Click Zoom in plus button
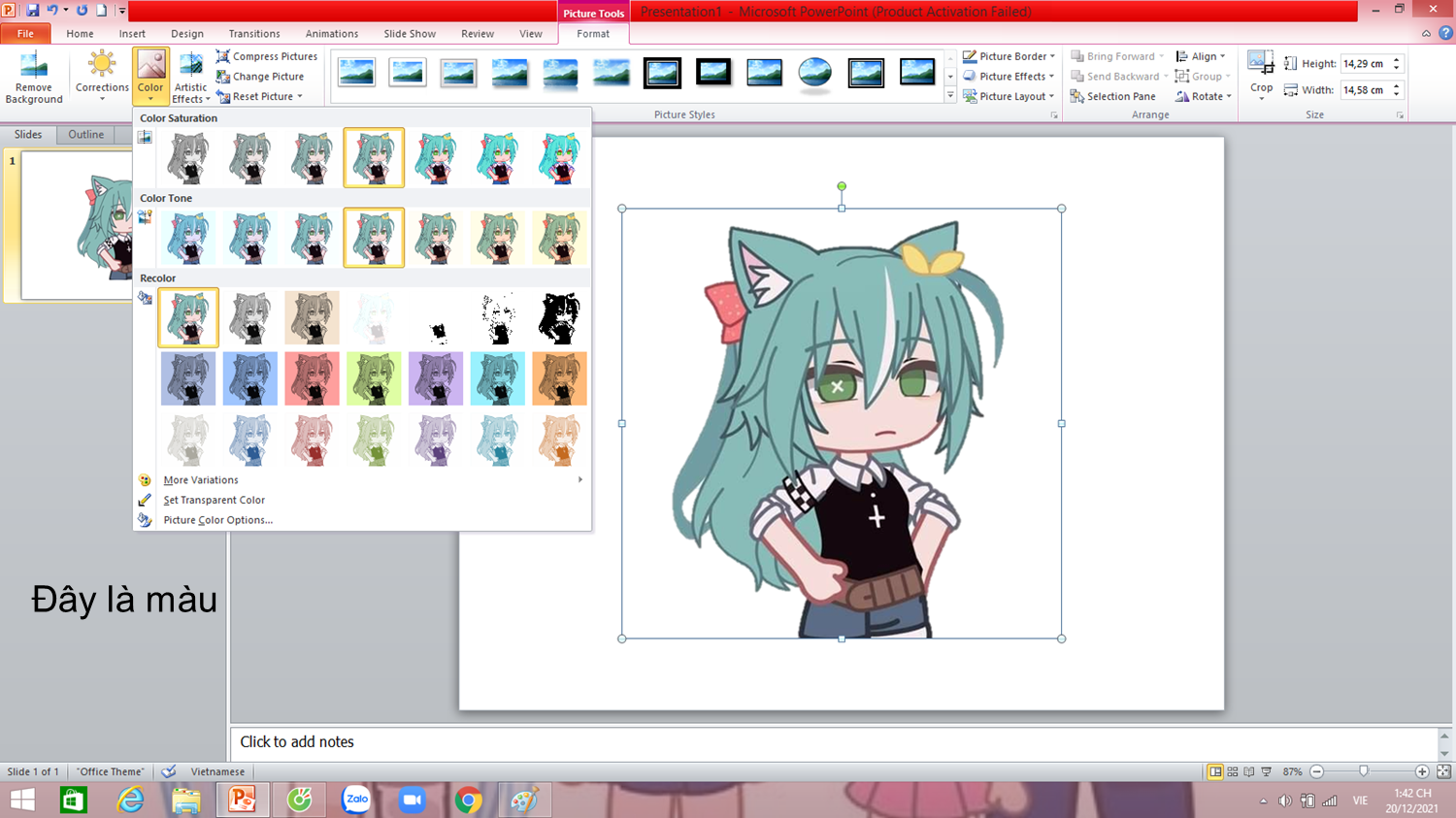Screen dimensions: 1456x818 point(1422,771)
